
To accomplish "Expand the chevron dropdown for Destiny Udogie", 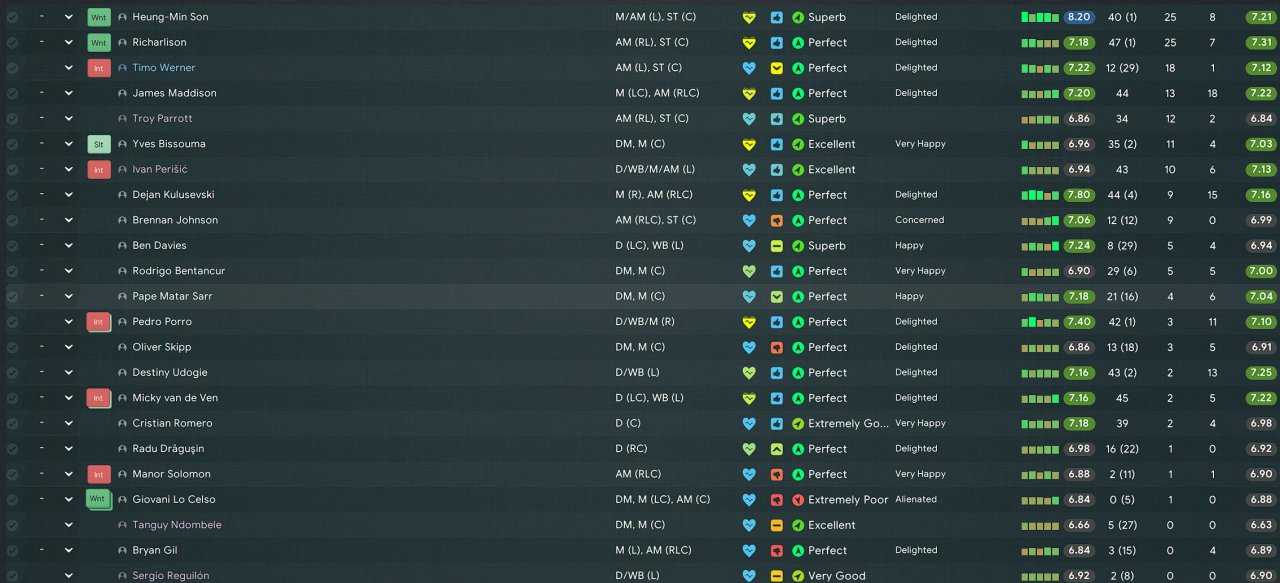I will click(69, 373).
